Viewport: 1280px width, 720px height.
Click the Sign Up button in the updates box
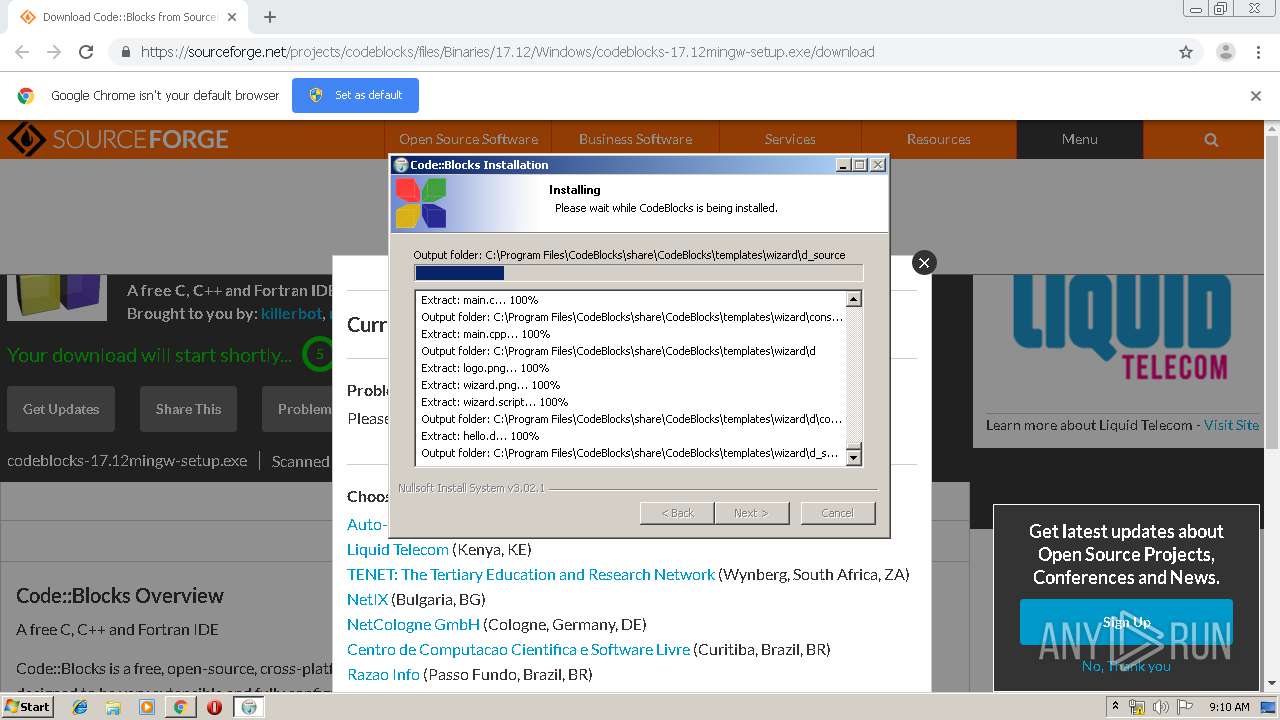1126,622
